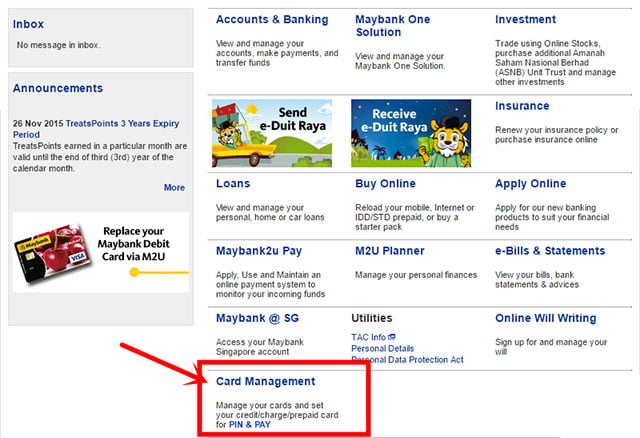The image size is (640, 438).
Task: Open M2U Planner
Action: pyautogui.click(x=390, y=251)
